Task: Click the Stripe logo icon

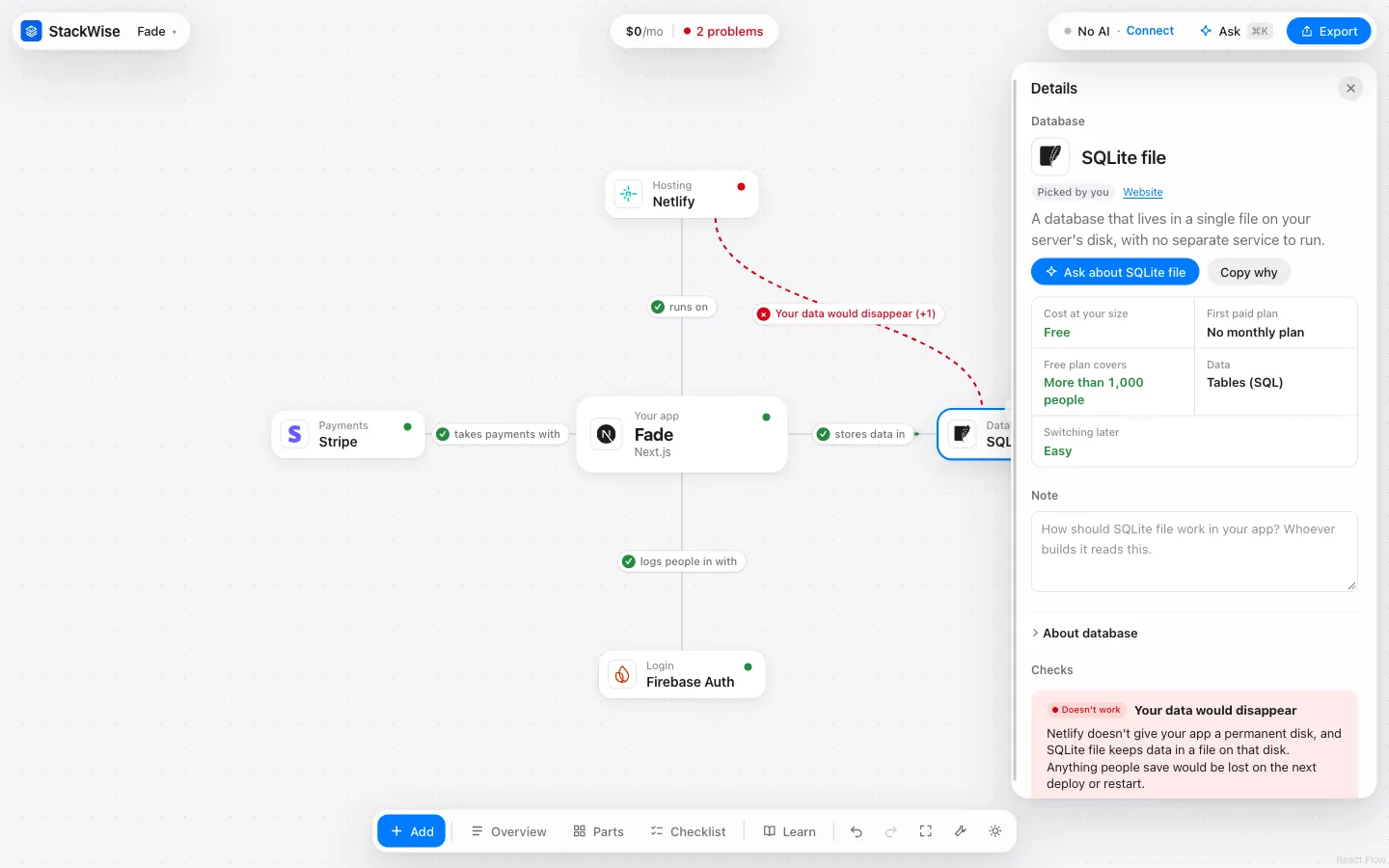Action: point(295,434)
